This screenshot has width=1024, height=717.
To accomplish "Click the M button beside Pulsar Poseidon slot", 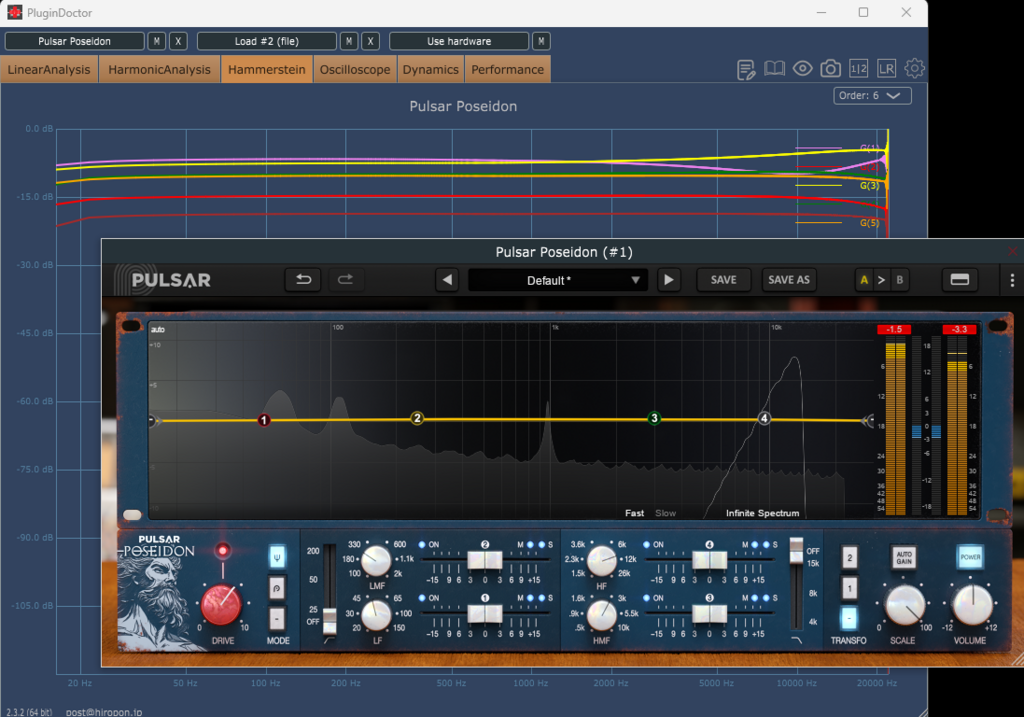I will click(x=156, y=41).
